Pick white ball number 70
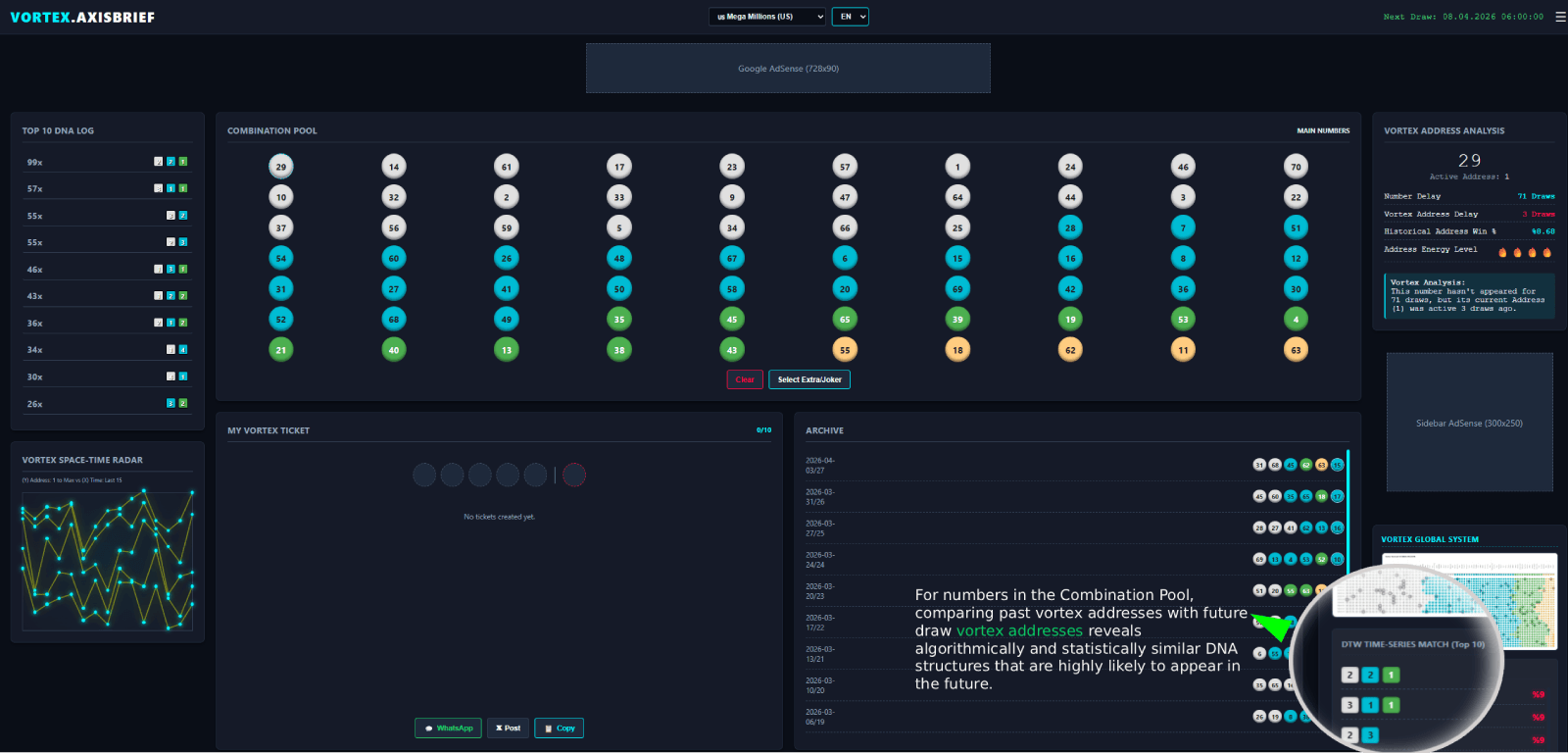1568x753 pixels. (x=1296, y=167)
